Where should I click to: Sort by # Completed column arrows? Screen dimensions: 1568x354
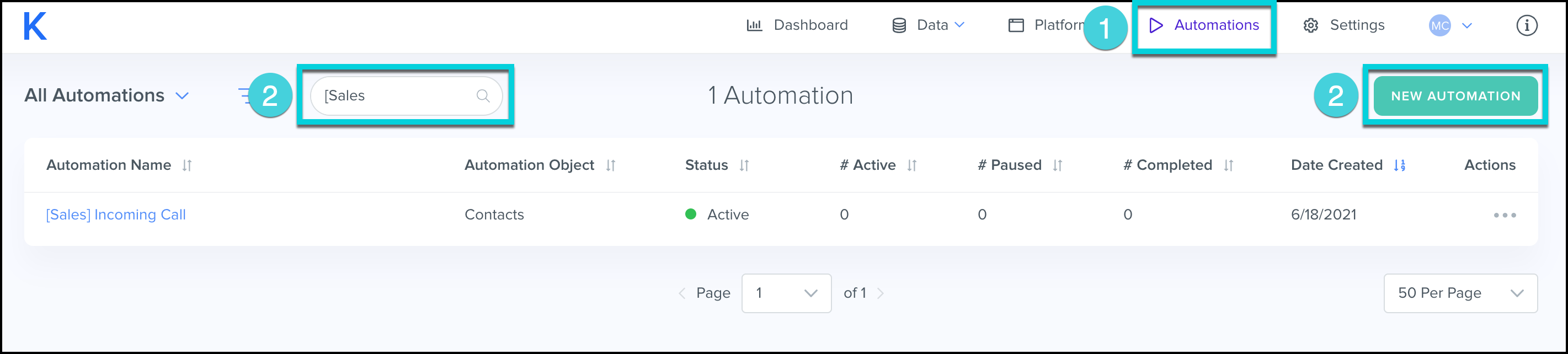pos(1228,165)
